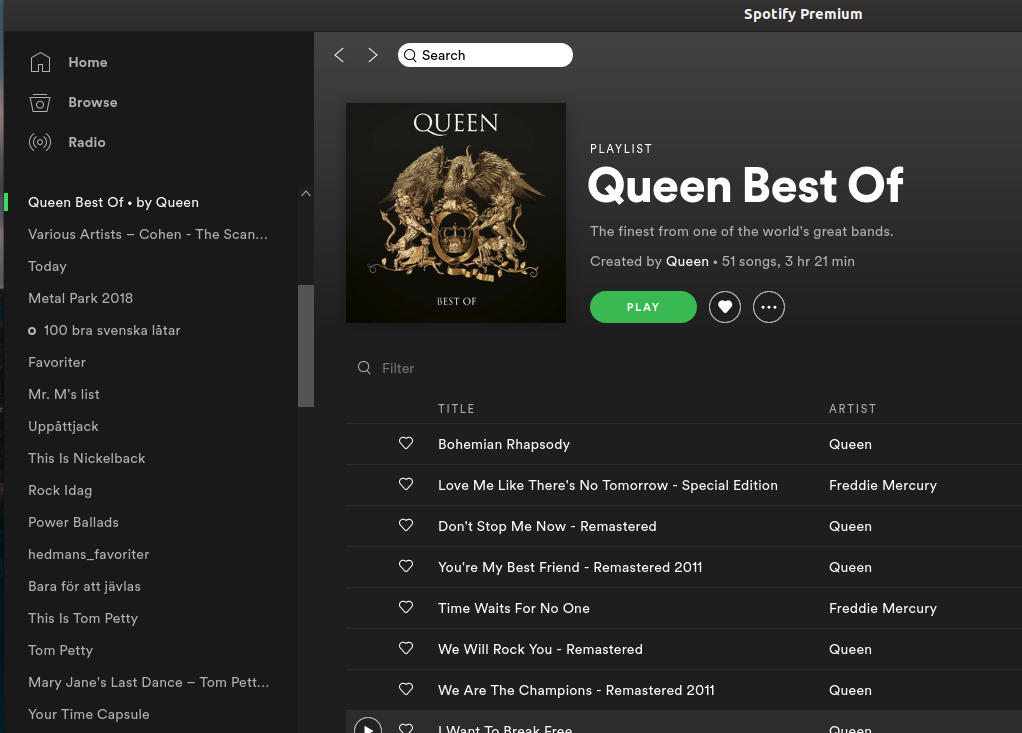Open hedmans_favoriter playlist
1022x733 pixels.
coord(89,554)
